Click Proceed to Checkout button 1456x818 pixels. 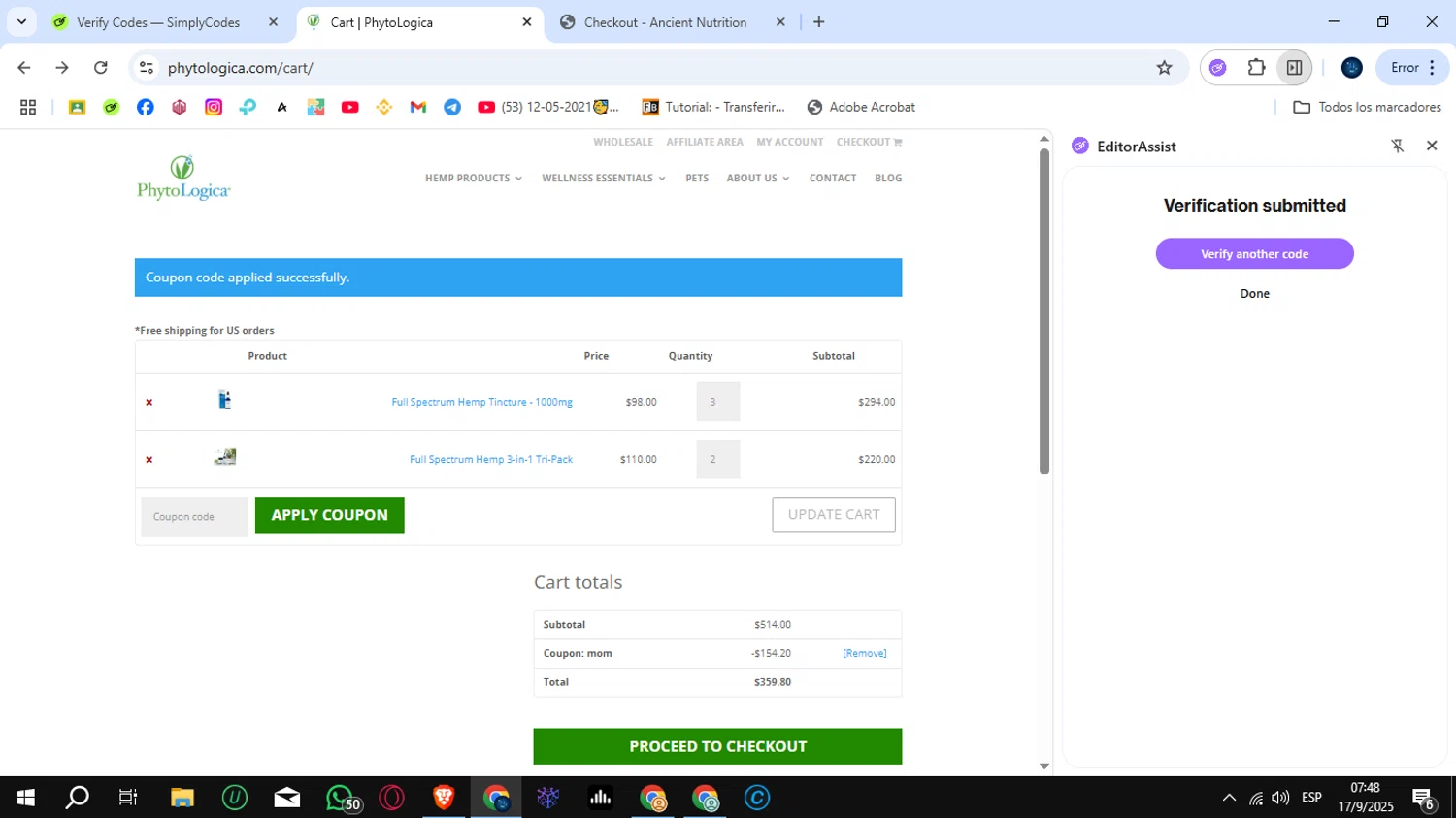click(717, 746)
